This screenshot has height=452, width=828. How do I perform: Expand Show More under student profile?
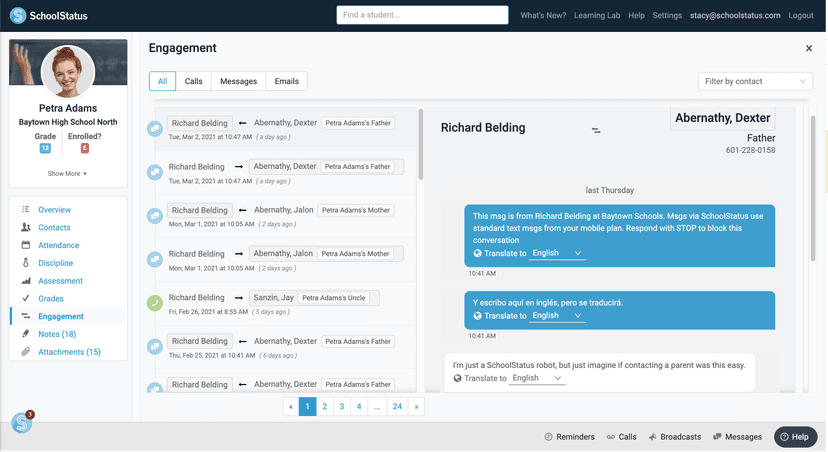tap(68, 174)
